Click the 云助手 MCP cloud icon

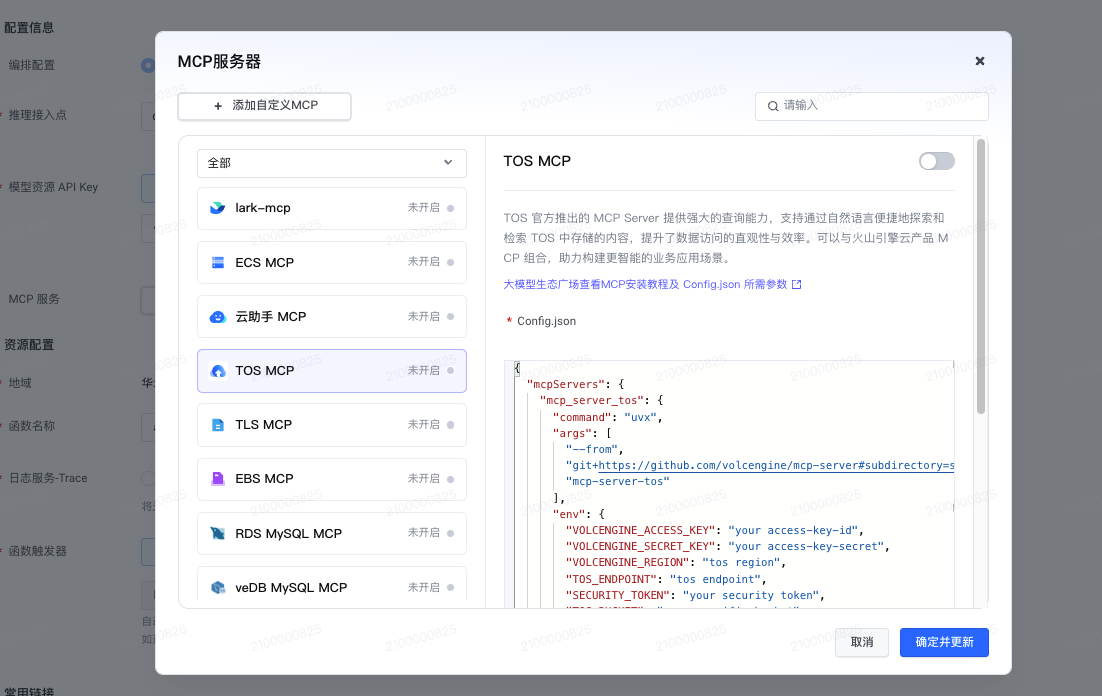pos(218,317)
